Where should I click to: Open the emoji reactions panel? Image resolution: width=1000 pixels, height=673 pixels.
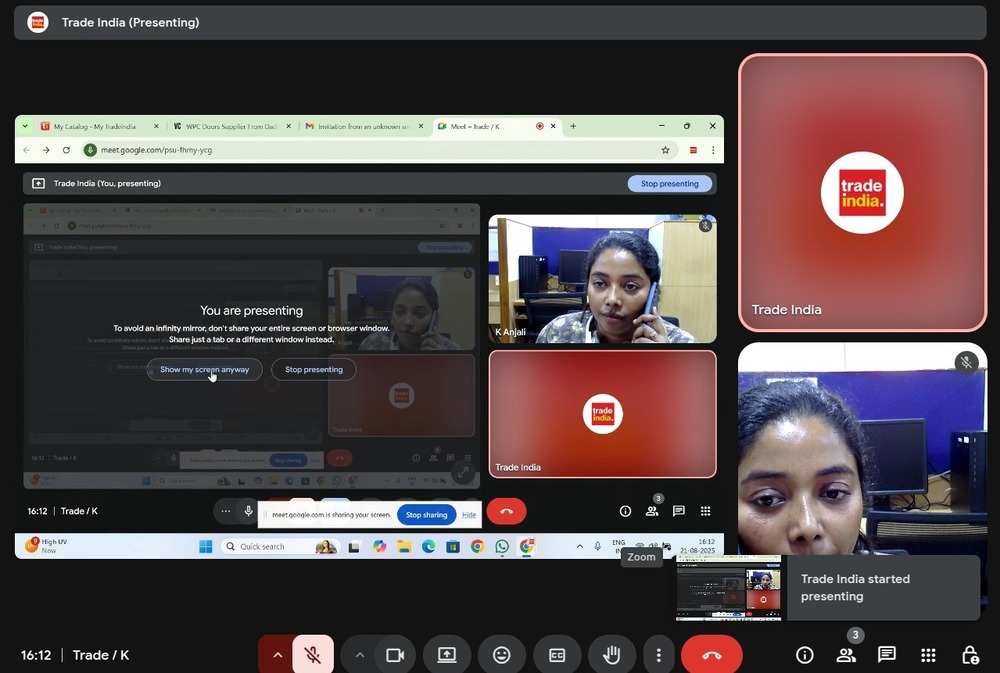[502, 655]
